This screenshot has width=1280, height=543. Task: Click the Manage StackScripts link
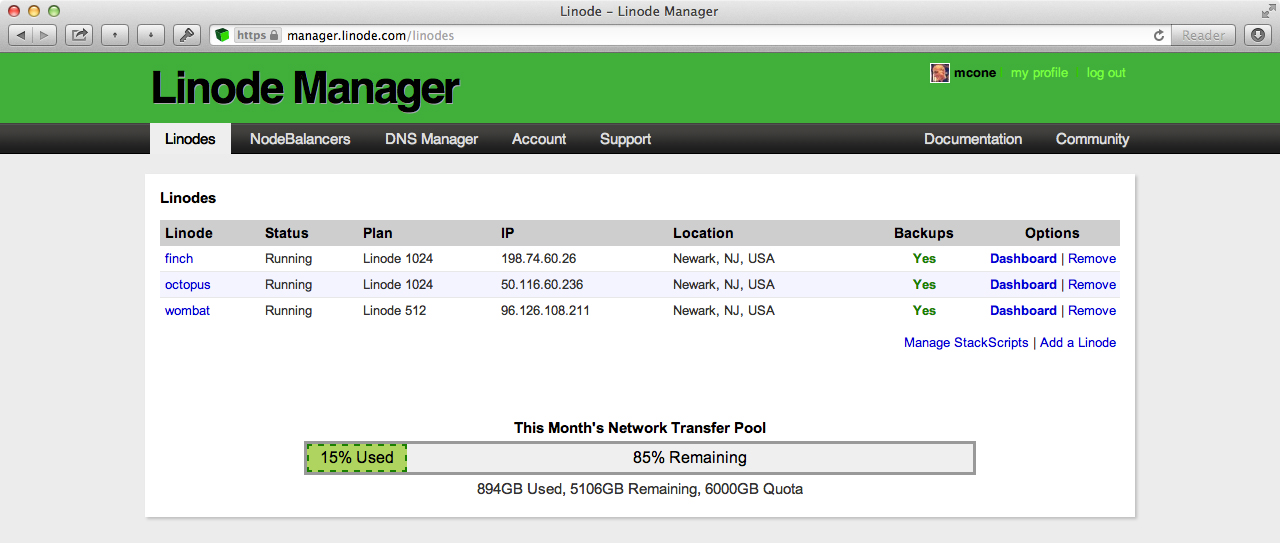click(x=966, y=343)
